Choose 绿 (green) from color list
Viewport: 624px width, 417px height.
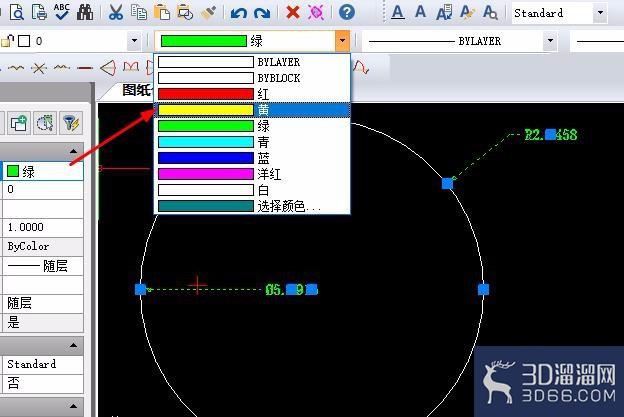[252, 126]
